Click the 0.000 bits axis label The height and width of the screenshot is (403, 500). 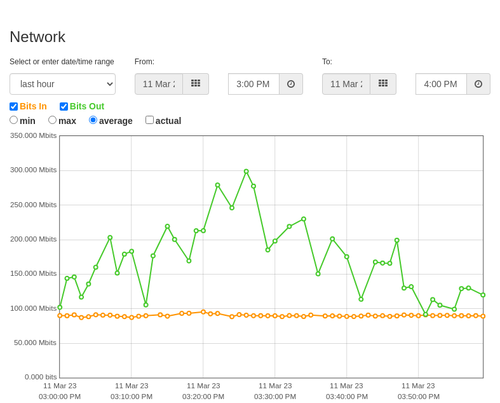click(x=41, y=377)
